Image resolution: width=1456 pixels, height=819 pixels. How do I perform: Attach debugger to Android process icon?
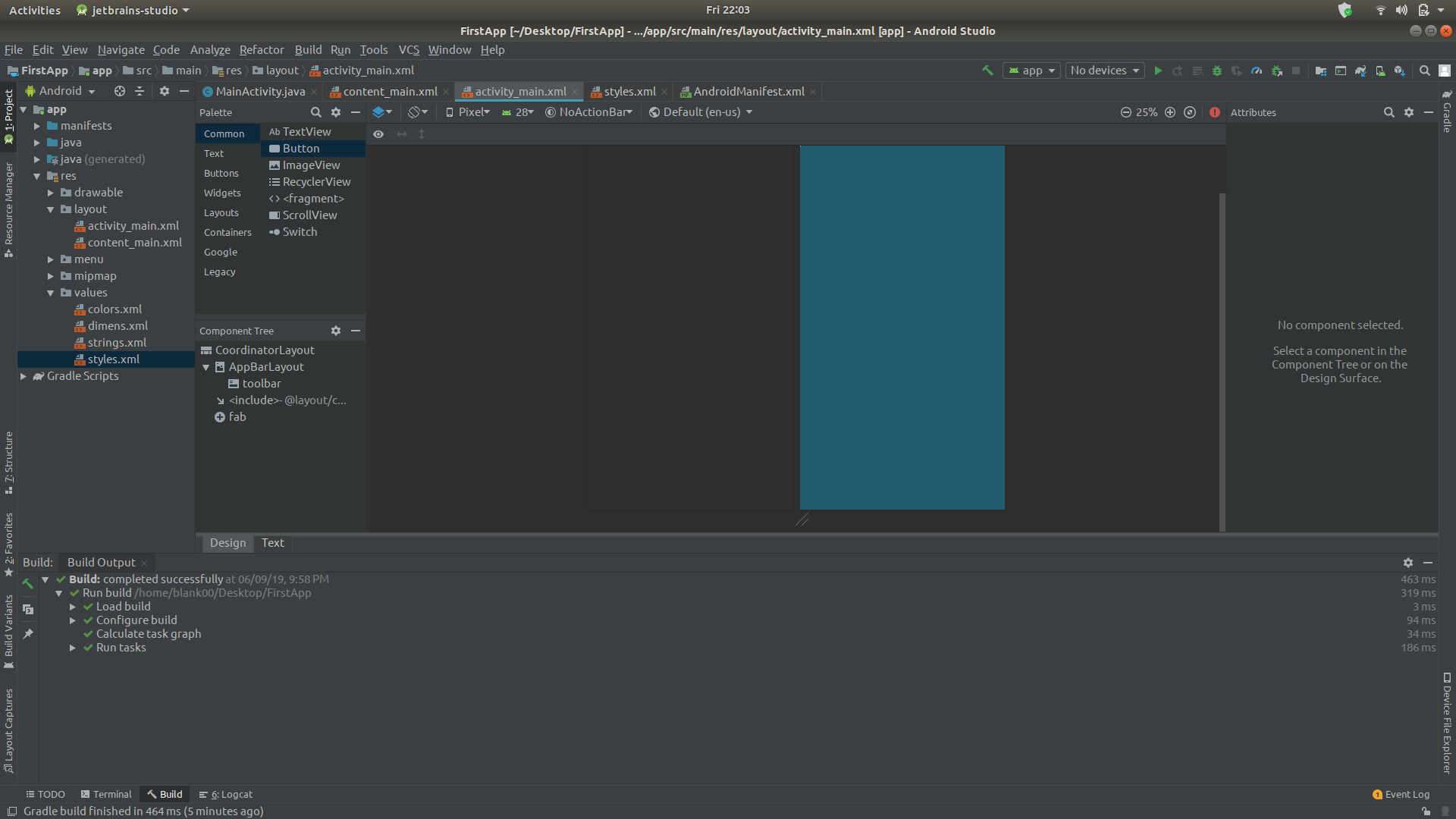point(1277,71)
